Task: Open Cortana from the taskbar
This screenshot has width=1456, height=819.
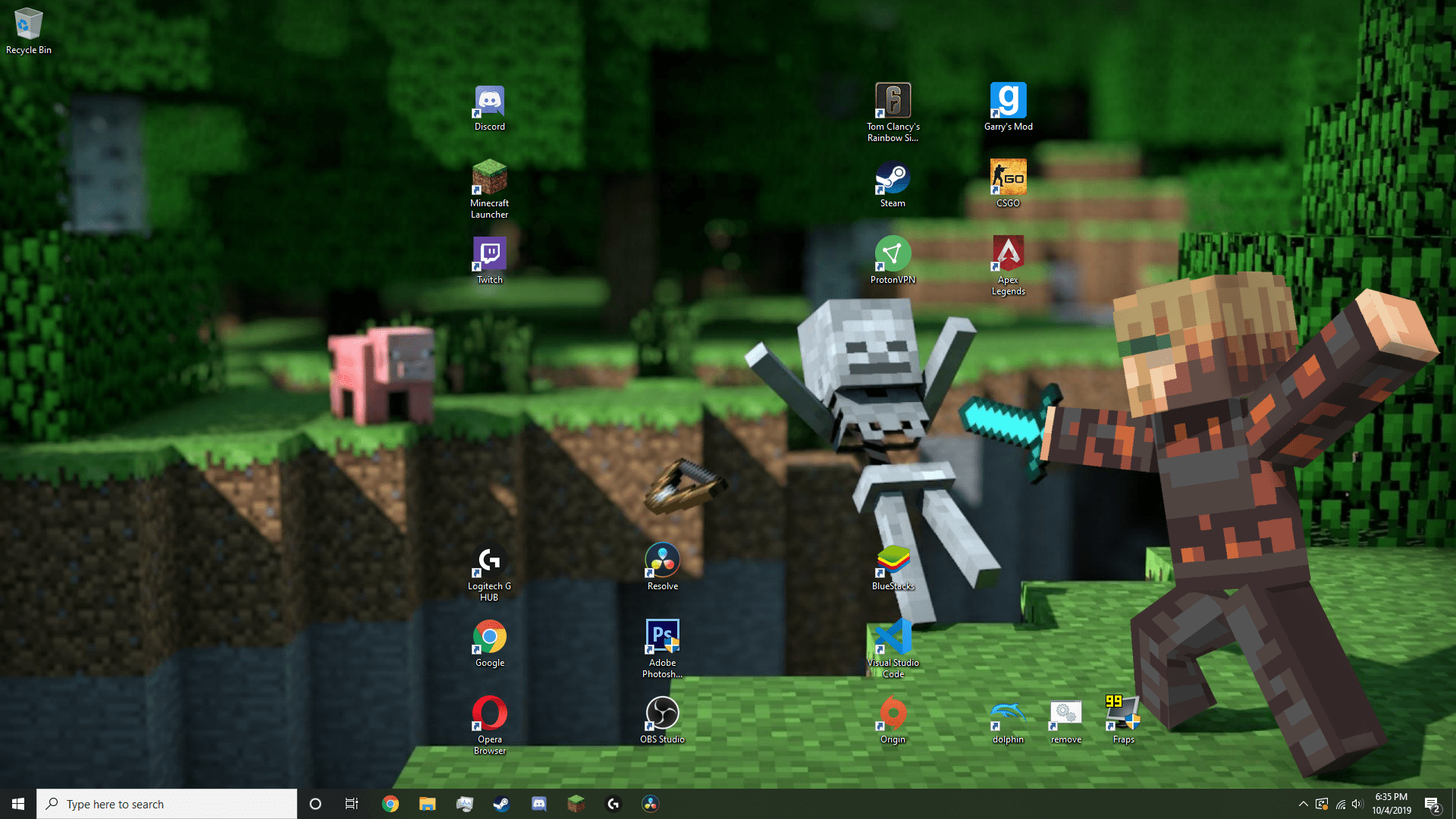Action: 315,804
